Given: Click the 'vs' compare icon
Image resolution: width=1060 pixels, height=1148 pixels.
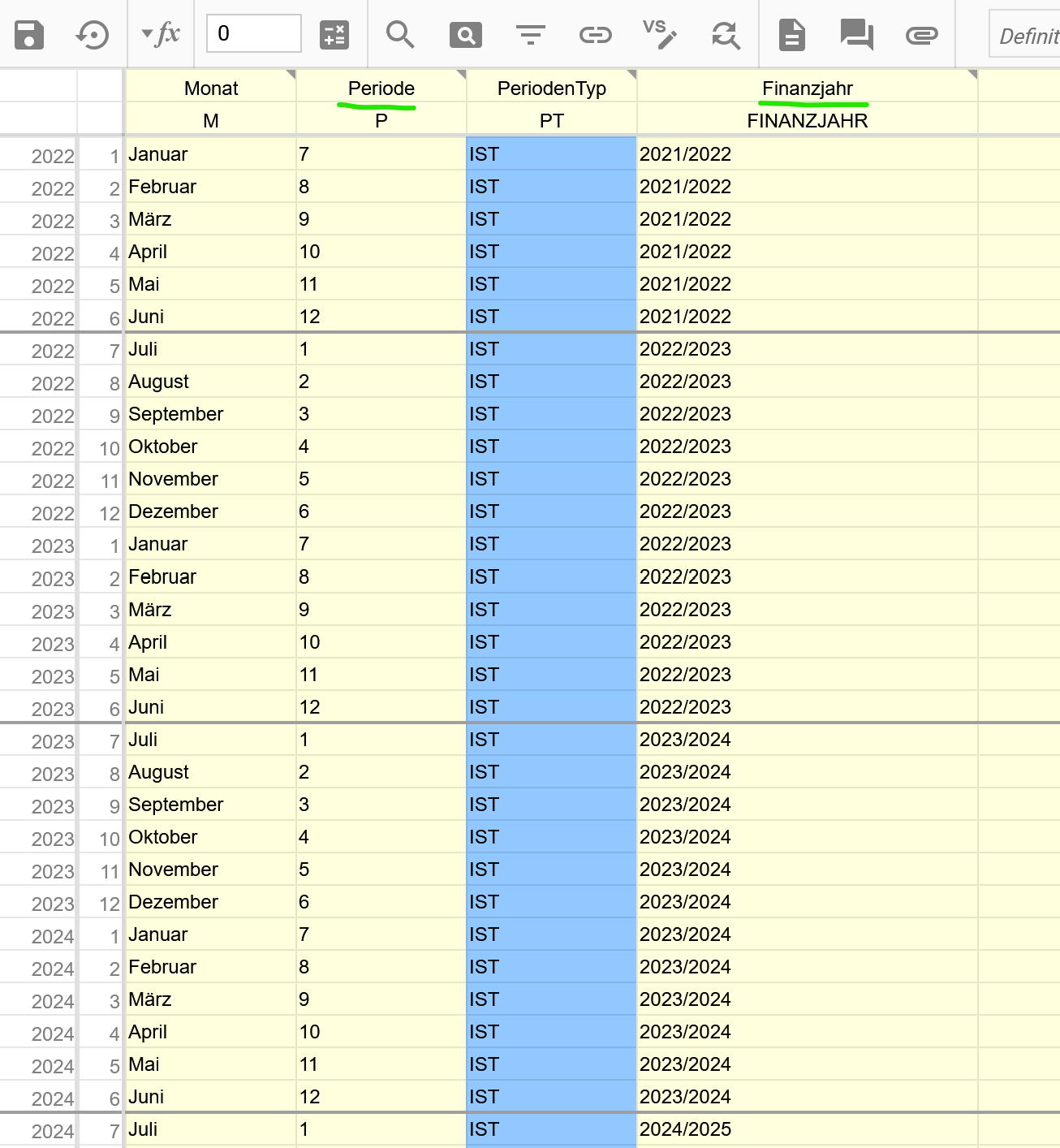Looking at the screenshot, I should pos(660,33).
